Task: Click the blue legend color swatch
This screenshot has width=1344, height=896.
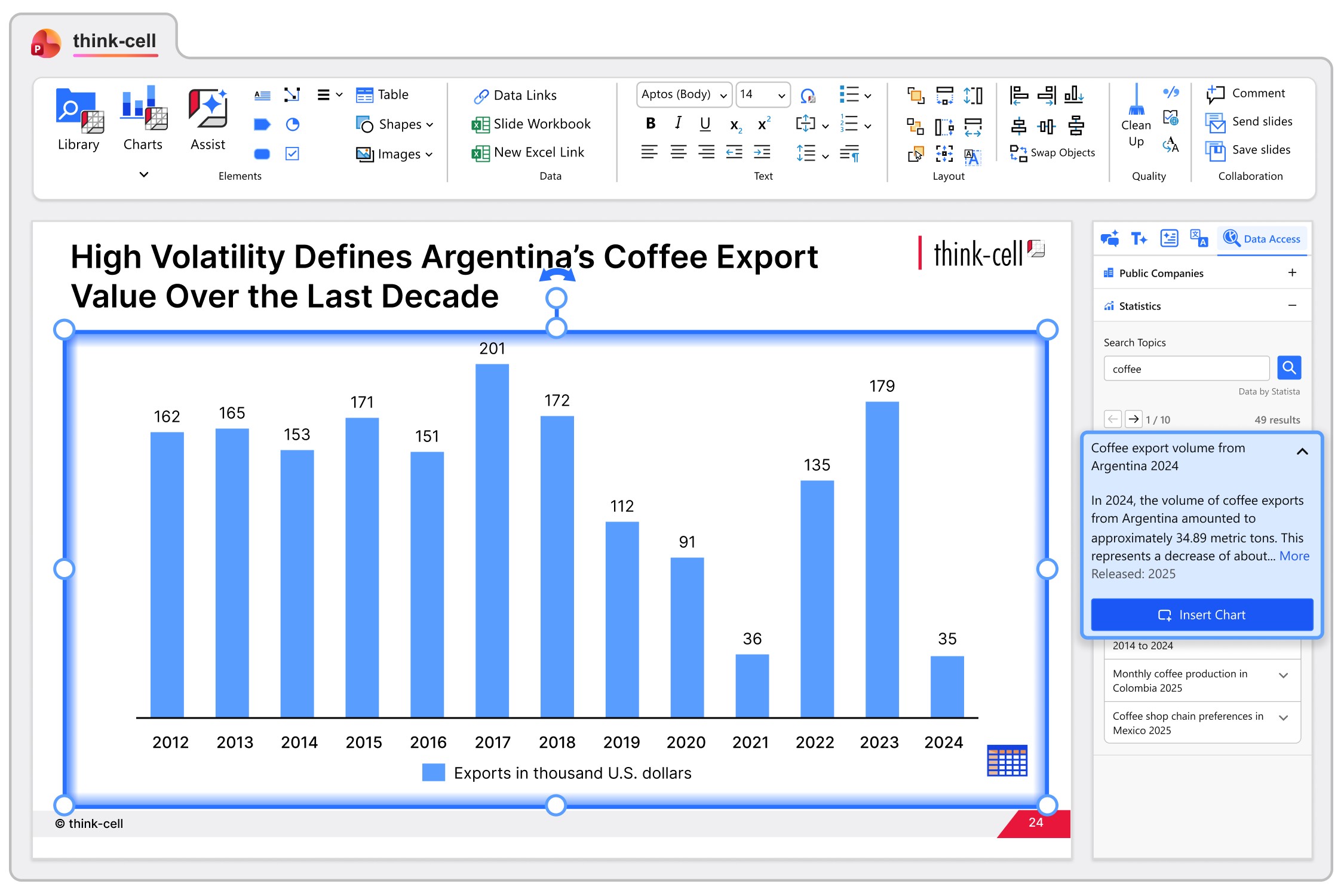Action: click(433, 772)
